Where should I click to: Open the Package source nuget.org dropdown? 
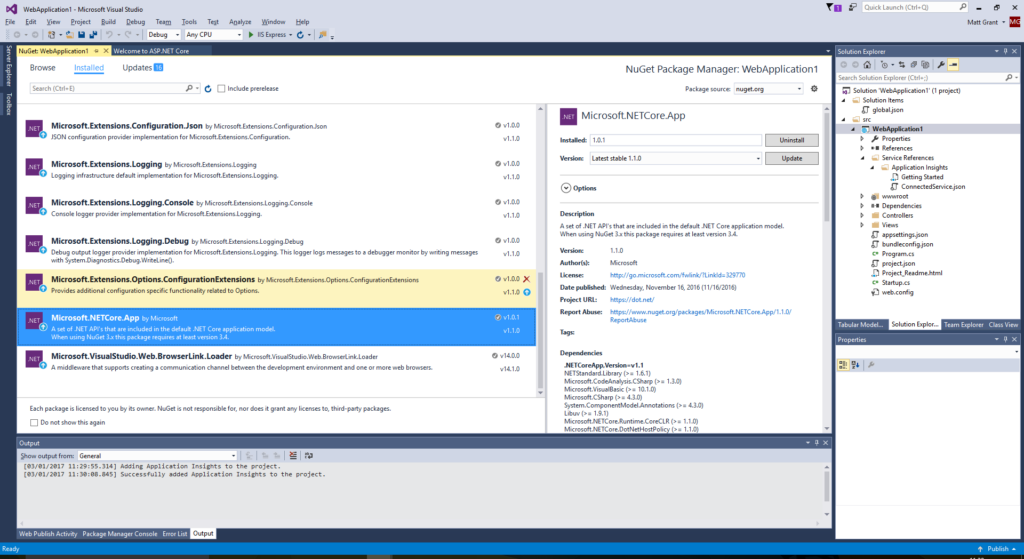(768, 89)
